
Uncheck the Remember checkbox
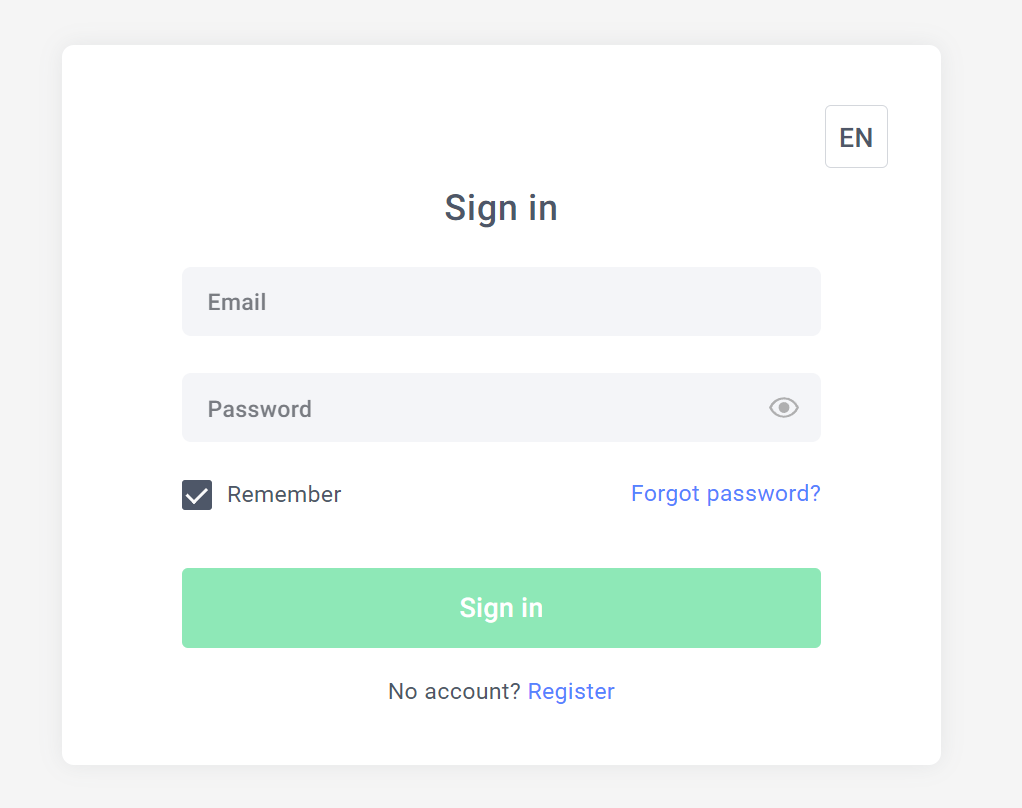pyautogui.click(x=197, y=495)
